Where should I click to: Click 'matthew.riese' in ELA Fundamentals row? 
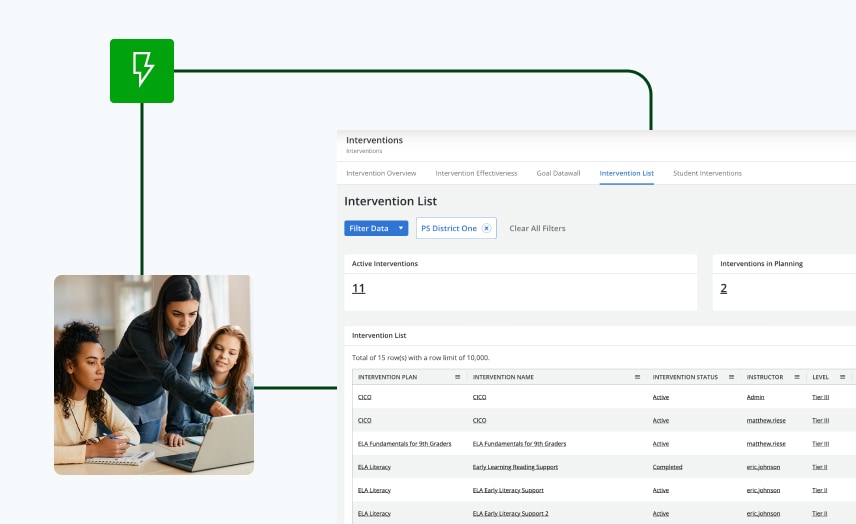point(766,444)
